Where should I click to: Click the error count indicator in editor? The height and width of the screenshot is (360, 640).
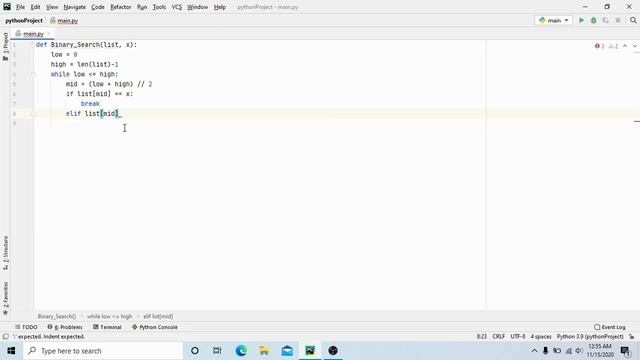600,46
